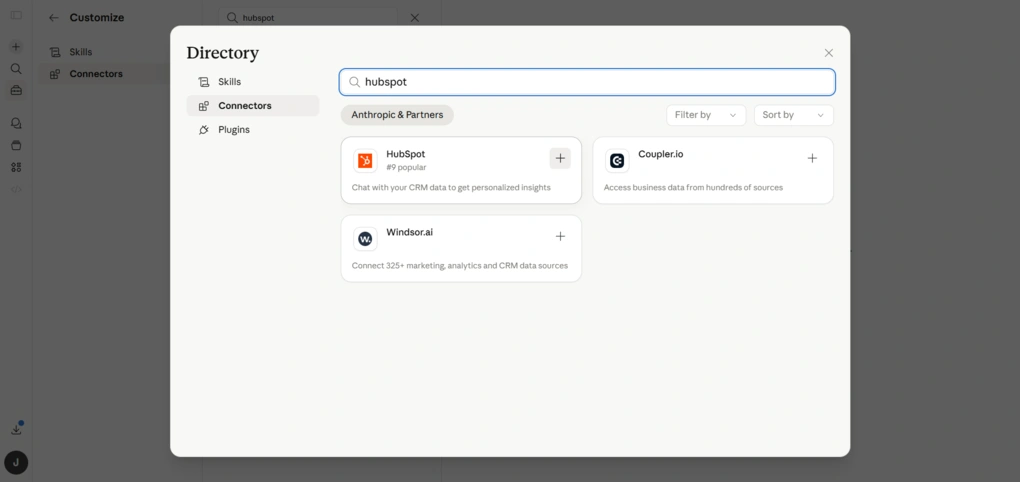Open the code brackets icon in left rail
The height and width of the screenshot is (482, 1020).
click(16, 189)
